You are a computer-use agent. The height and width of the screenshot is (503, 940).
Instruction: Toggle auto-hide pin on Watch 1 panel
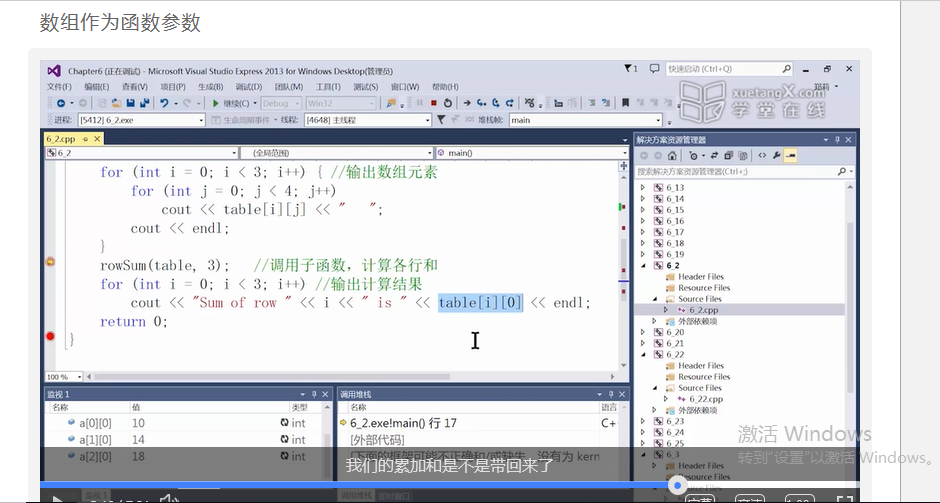314,394
